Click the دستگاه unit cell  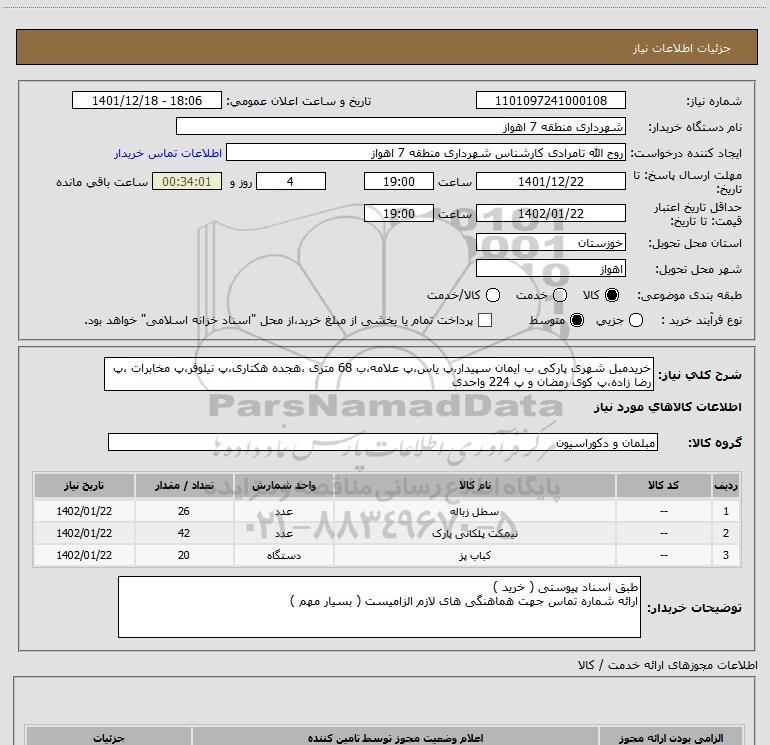(x=284, y=555)
